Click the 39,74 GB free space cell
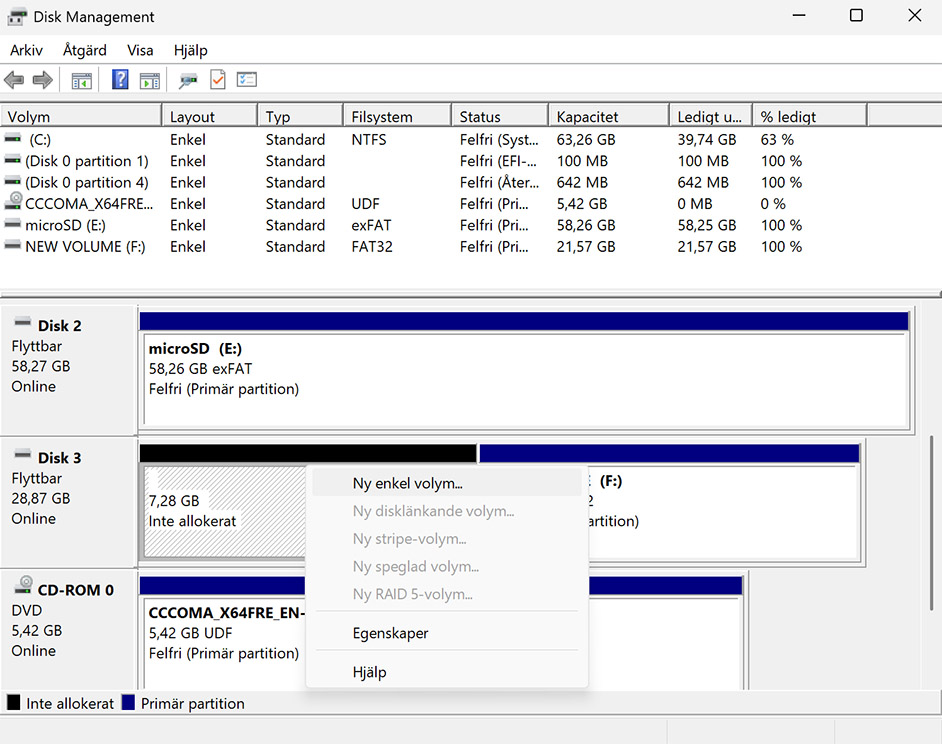The image size is (942, 744). [707, 139]
